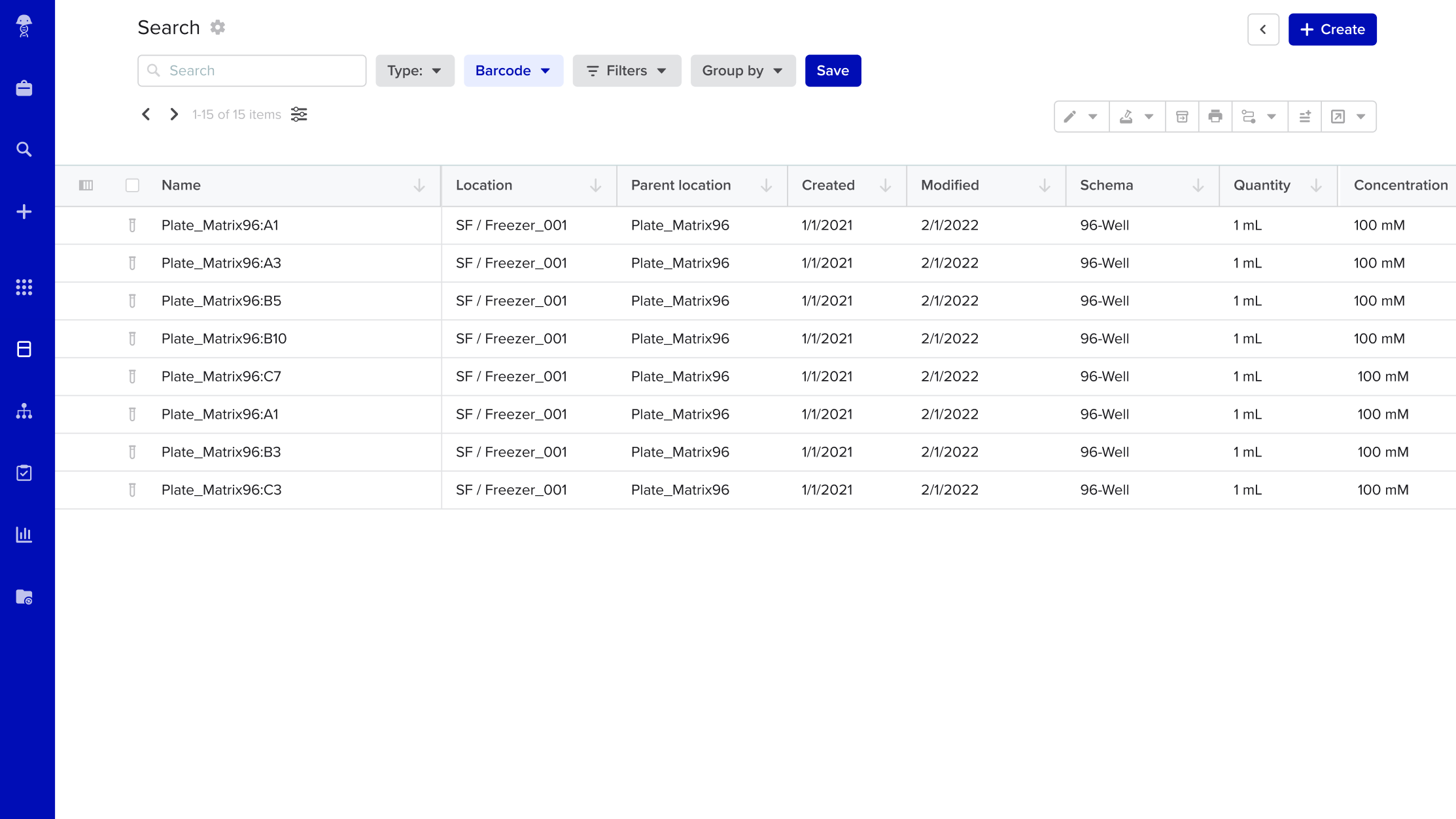This screenshot has width=1456, height=819.
Task: Click '2/1/2022' modified date in B3 row
Action: pos(950,452)
